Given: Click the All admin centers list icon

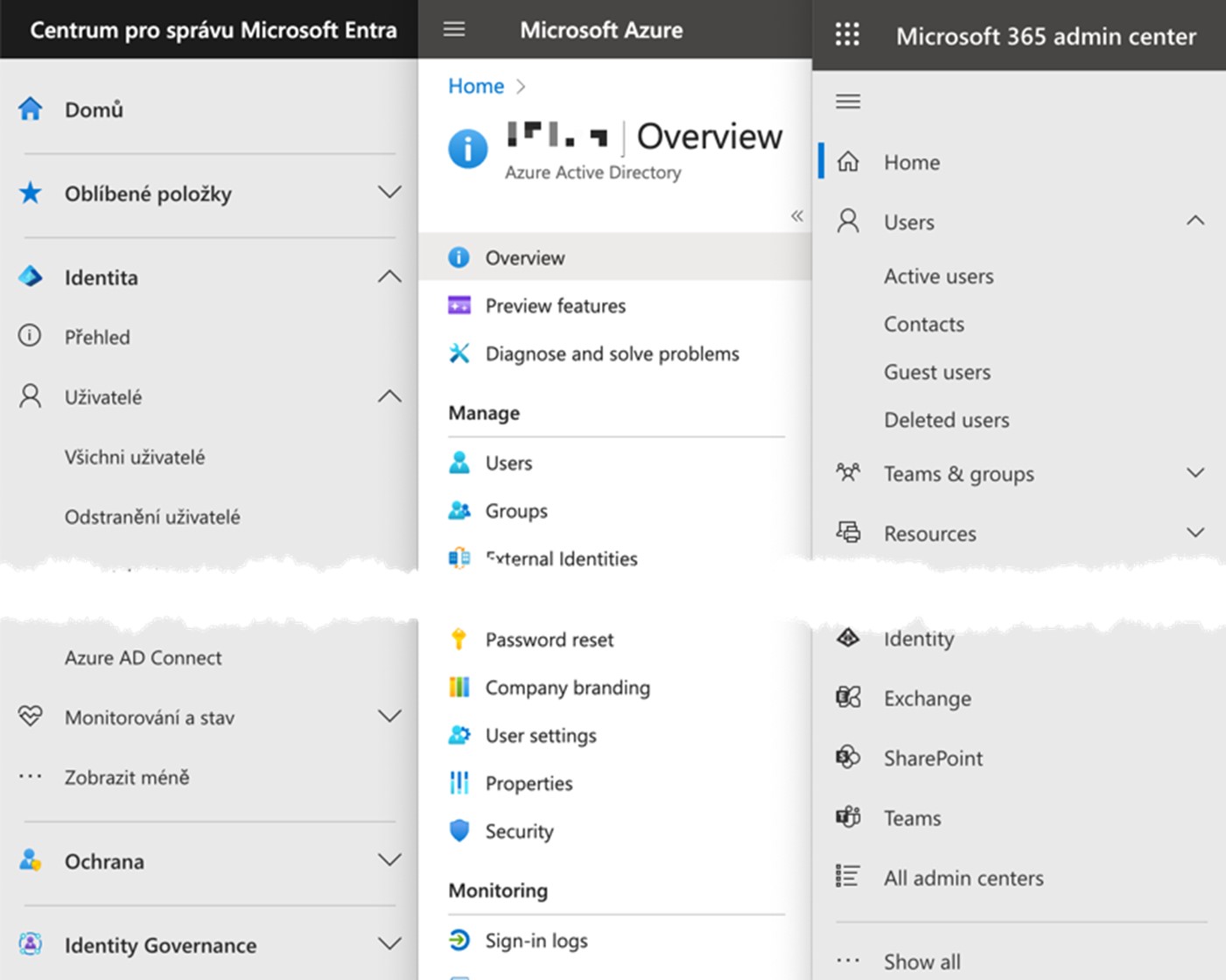Looking at the screenshot, I should (848, 876).
